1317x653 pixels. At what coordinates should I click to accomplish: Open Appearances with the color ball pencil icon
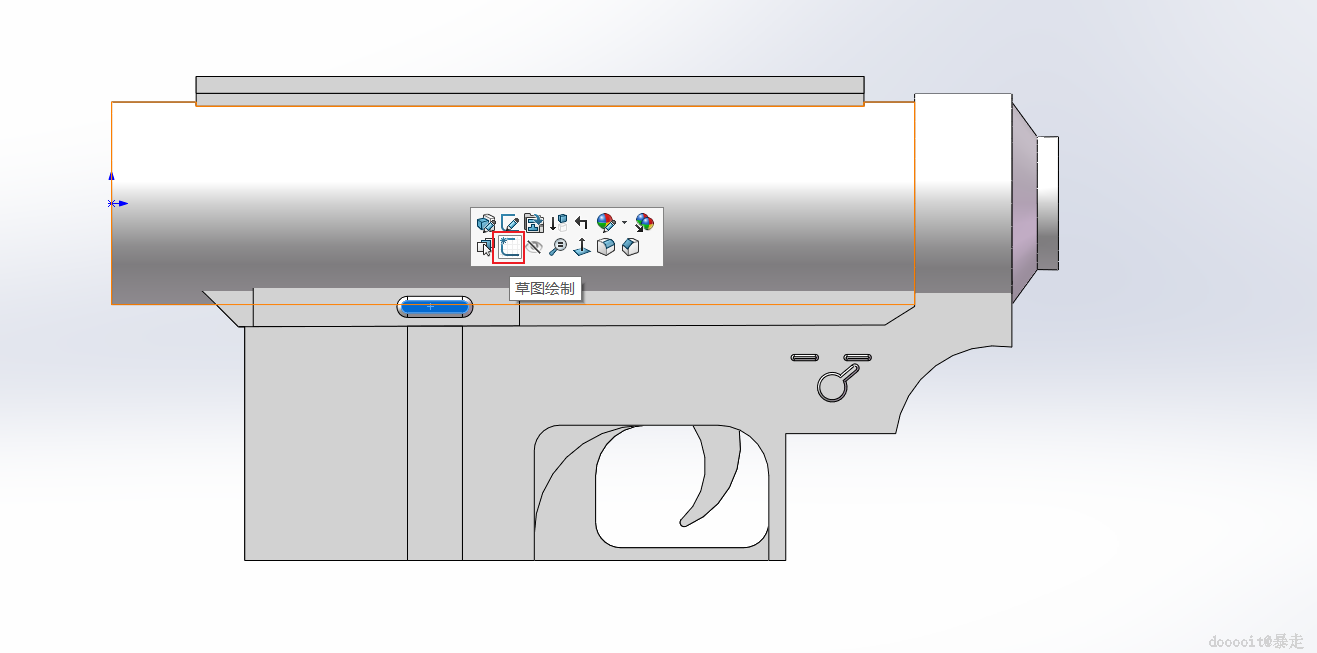606,223
